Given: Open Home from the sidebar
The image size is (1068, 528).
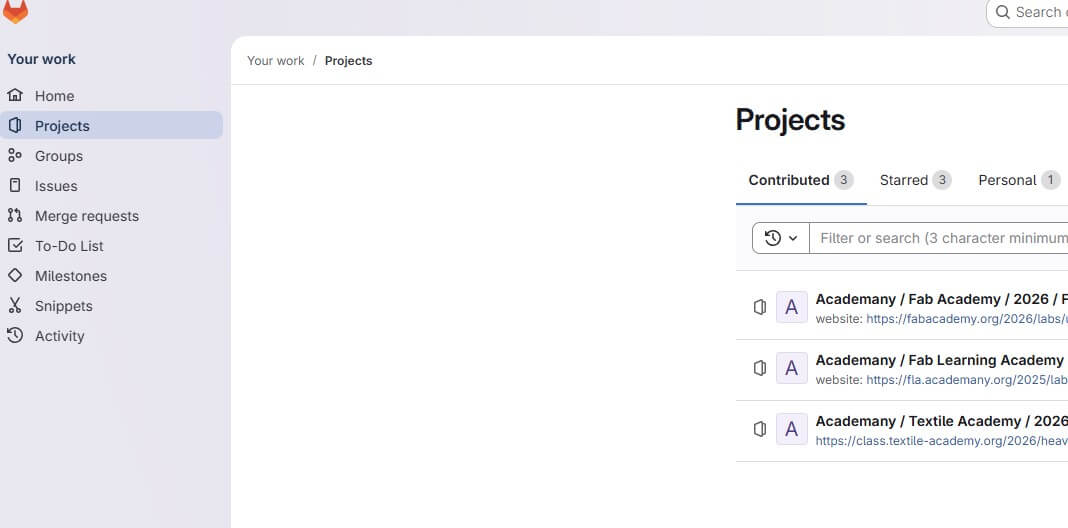Looking at the screenshot, I should click(54, 96).
